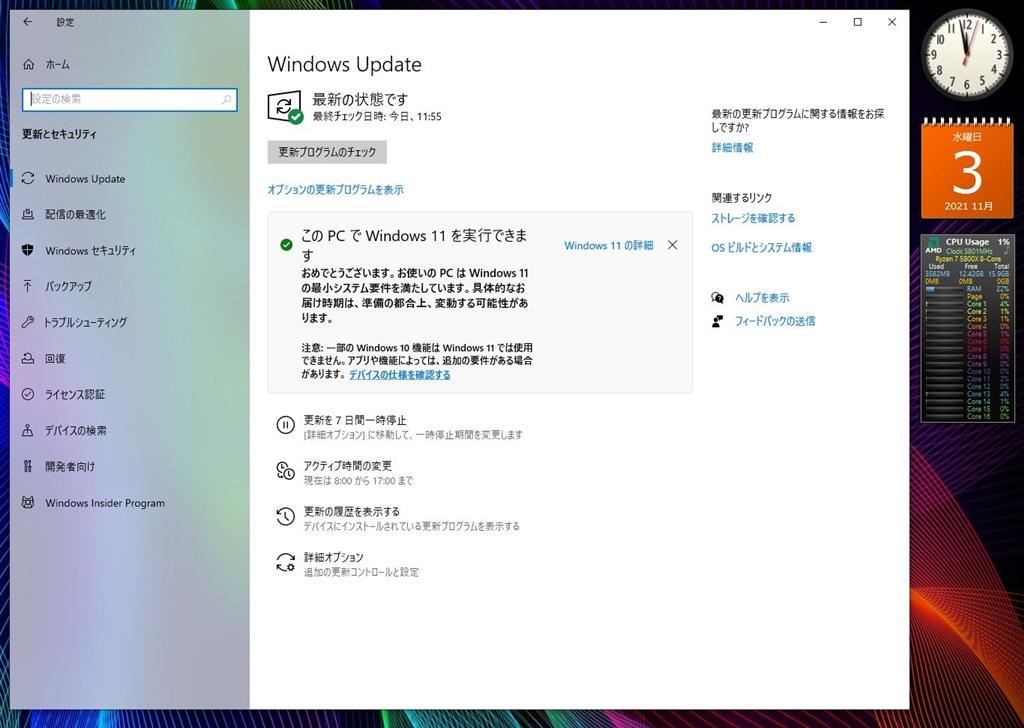Click the gear arrows icon for 詳細オプション
Screen dimensions: 1024x728
(285, 562)
